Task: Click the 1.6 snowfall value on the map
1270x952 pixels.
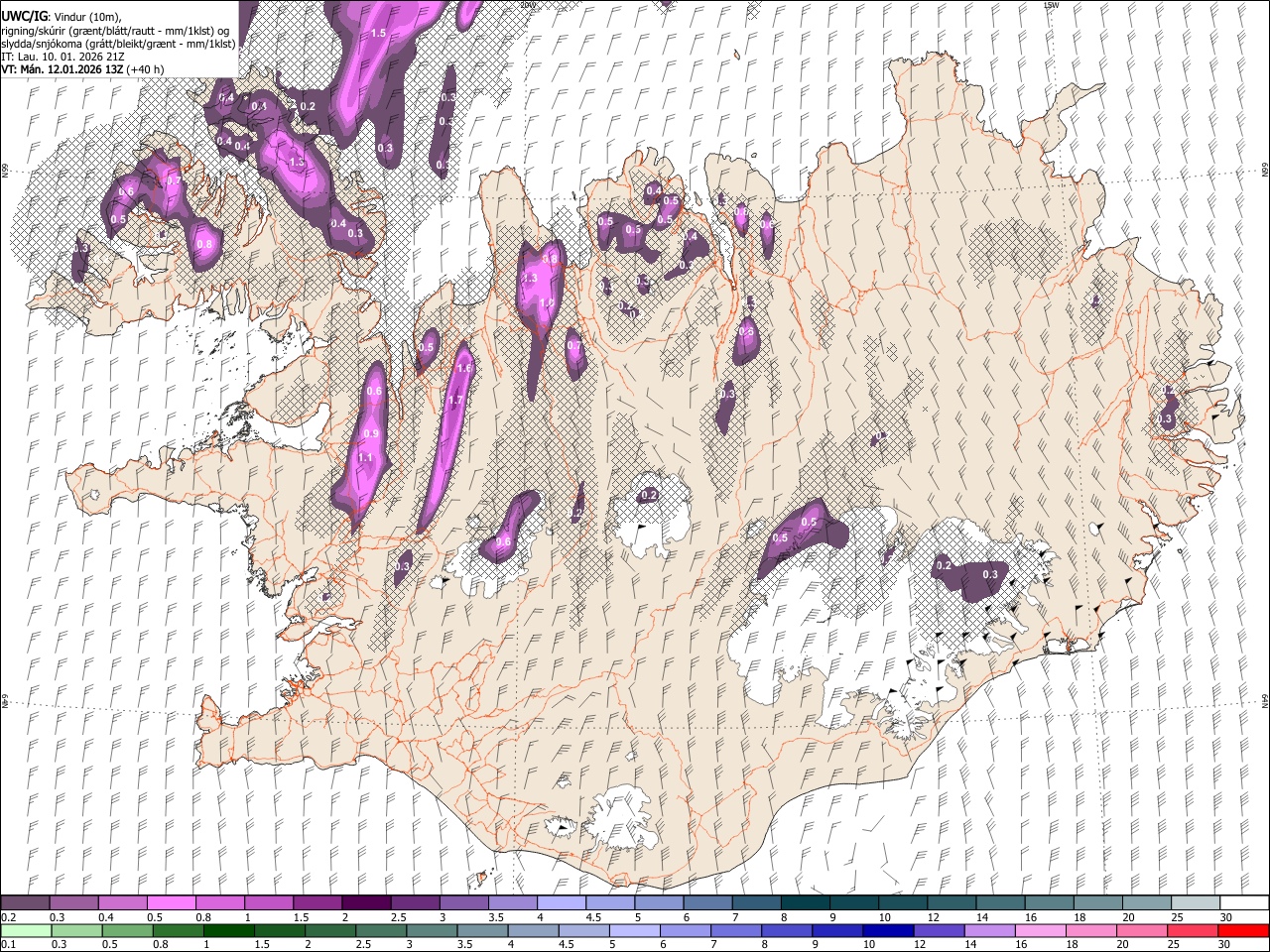Action: click(x=464, y=368)
